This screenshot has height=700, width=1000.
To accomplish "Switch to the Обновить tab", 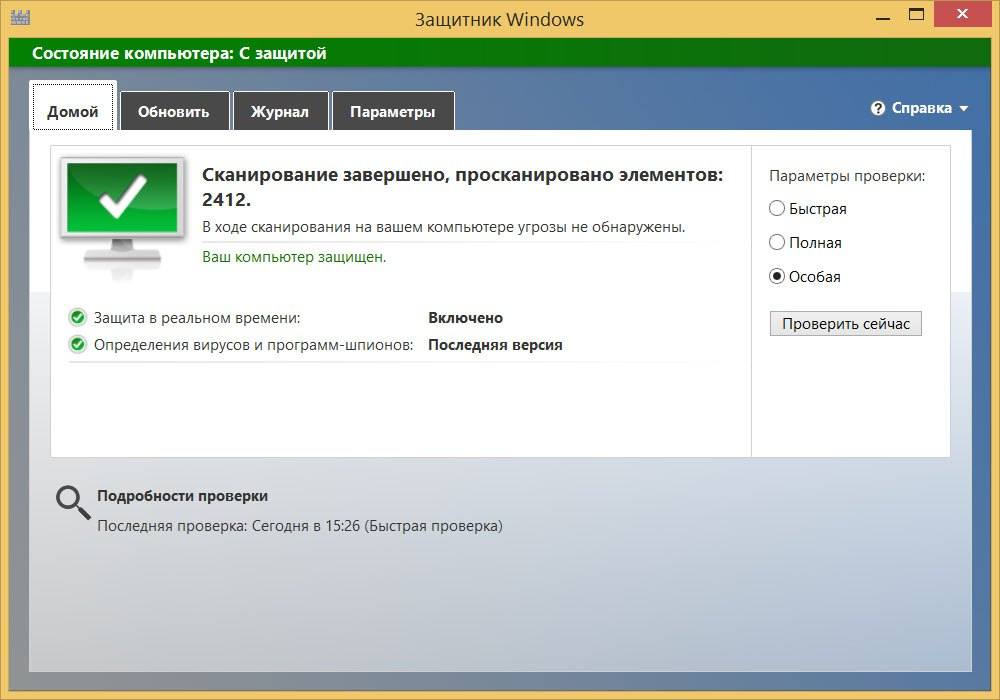I will pyautogui.click(x=174, y=111).
